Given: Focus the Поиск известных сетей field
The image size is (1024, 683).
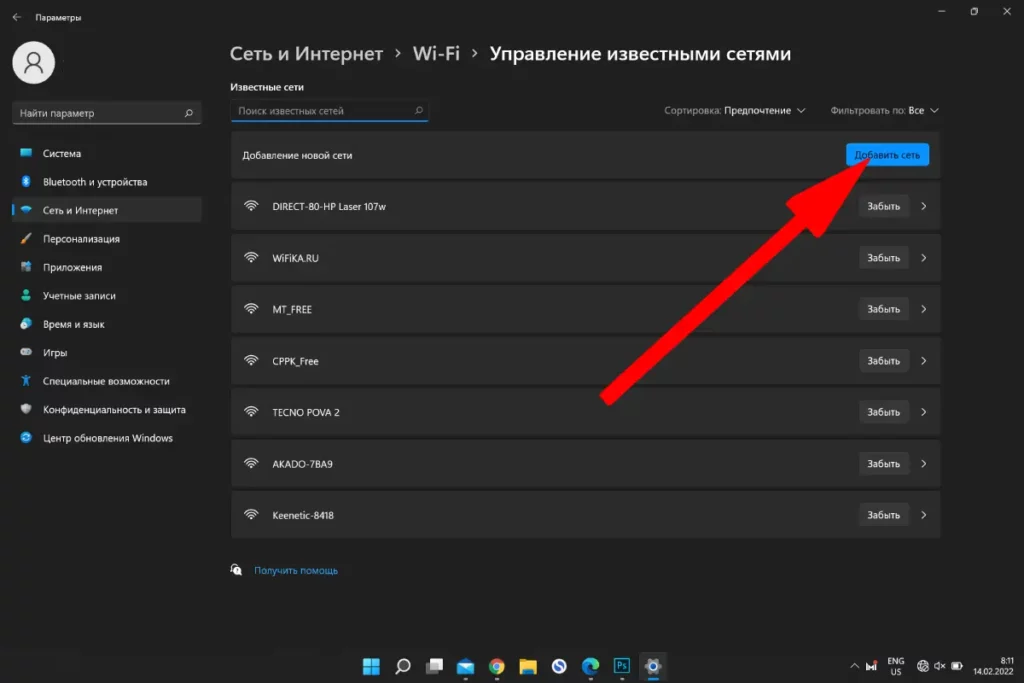Looking at the screenshot, I should point(329,110).
